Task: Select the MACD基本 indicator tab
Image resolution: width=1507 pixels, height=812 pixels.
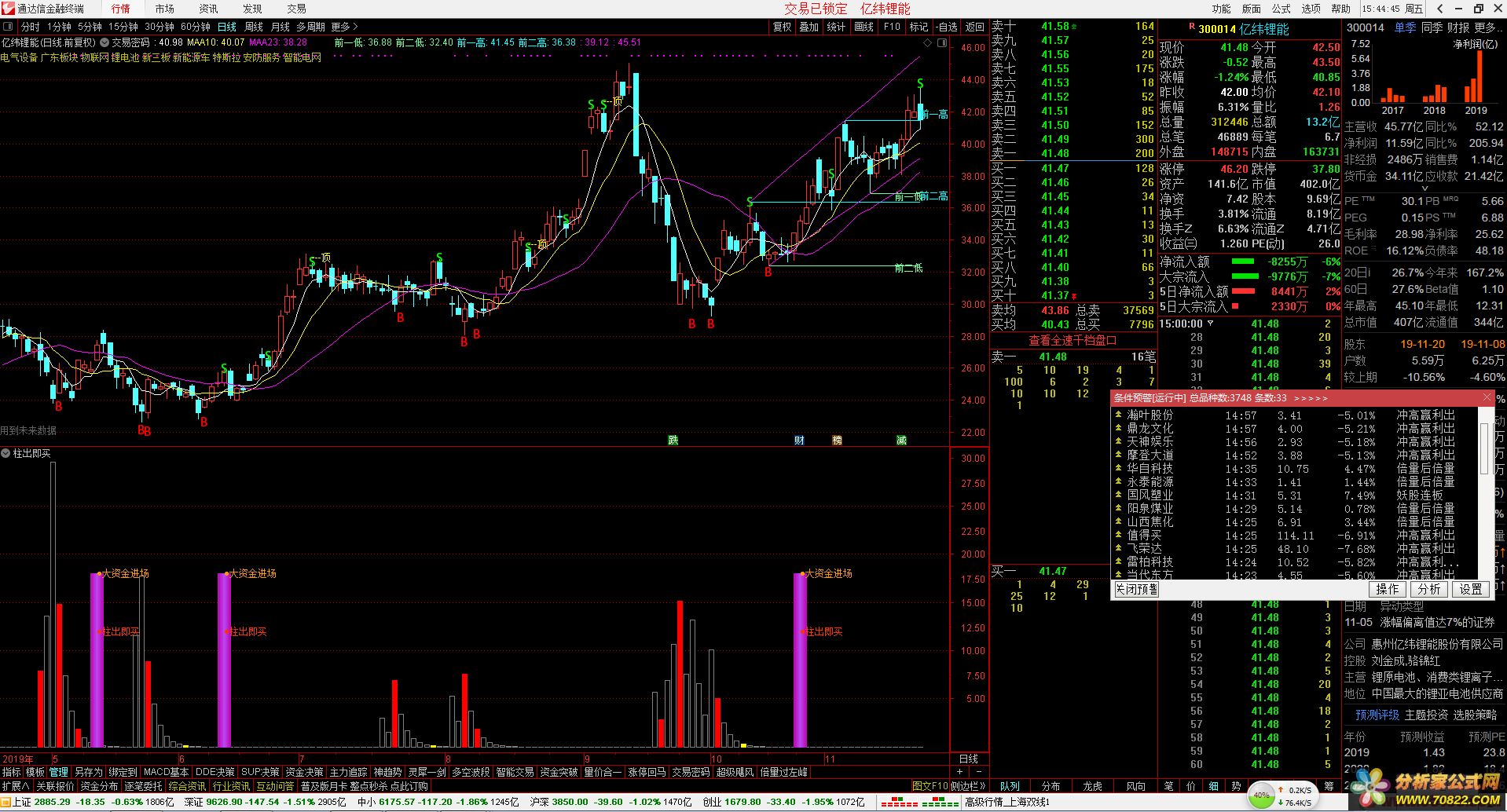Action: click(166, 772)
